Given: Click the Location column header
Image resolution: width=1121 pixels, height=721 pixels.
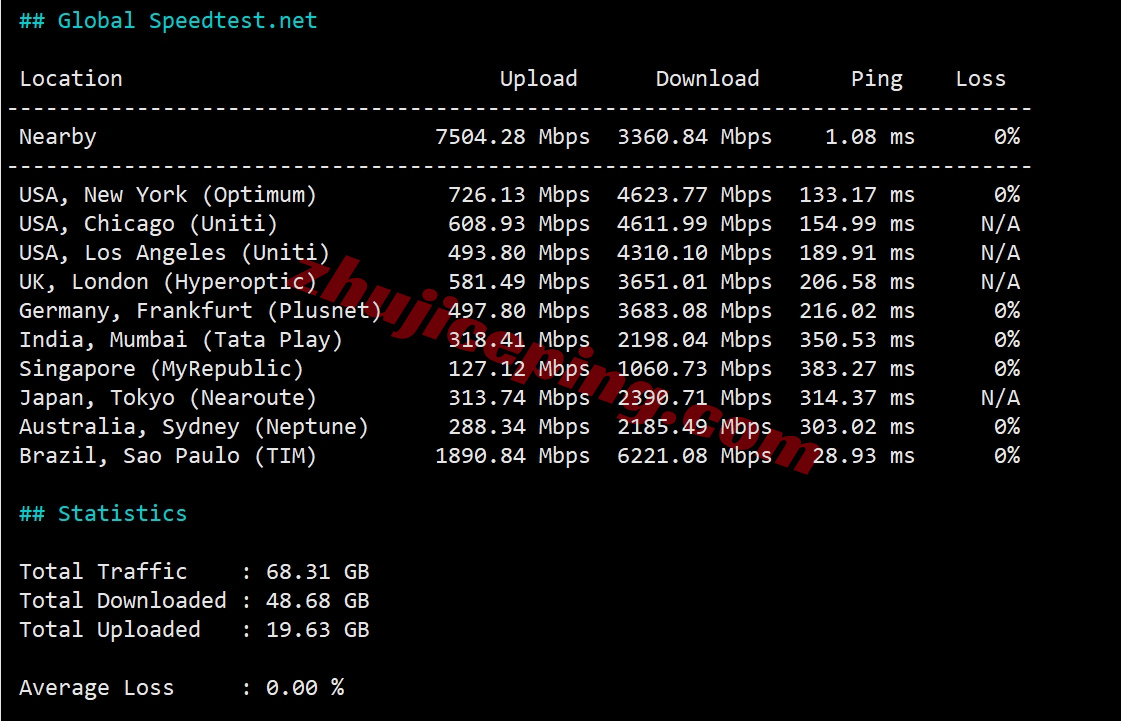Looking at the screenshot, I should 71,79.
